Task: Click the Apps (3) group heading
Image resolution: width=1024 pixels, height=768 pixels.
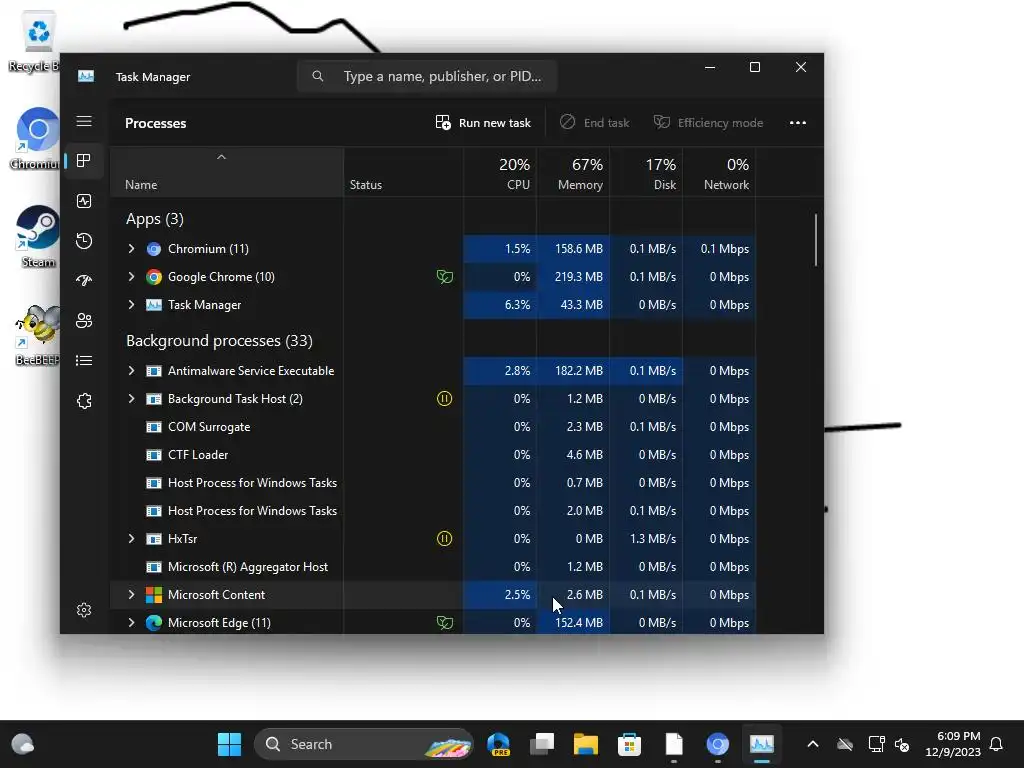Action: (155, 219)
